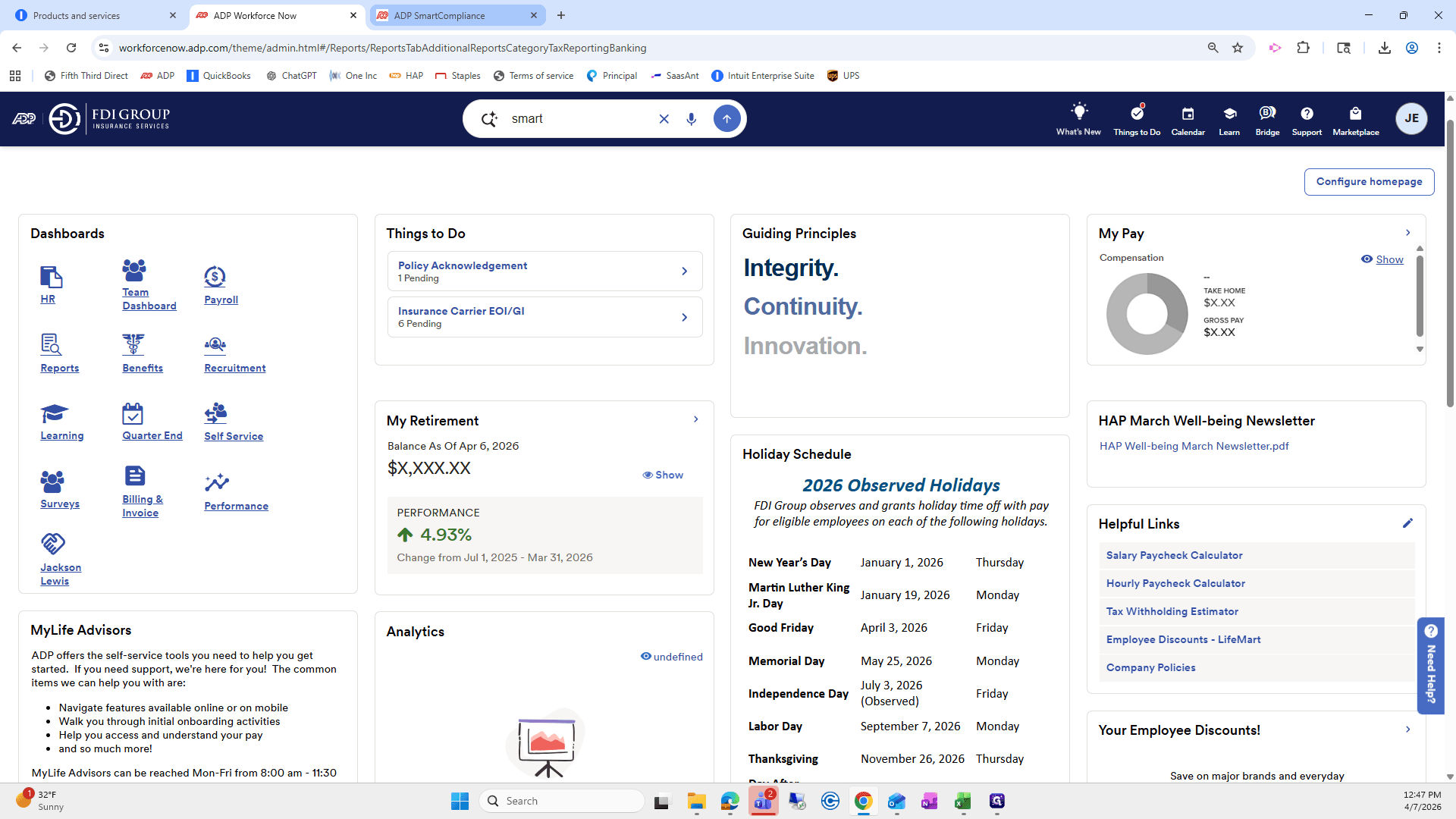1456x819 pixels.
Task: Open Tax Withholding Estimator link
Action: point(1172,611)
